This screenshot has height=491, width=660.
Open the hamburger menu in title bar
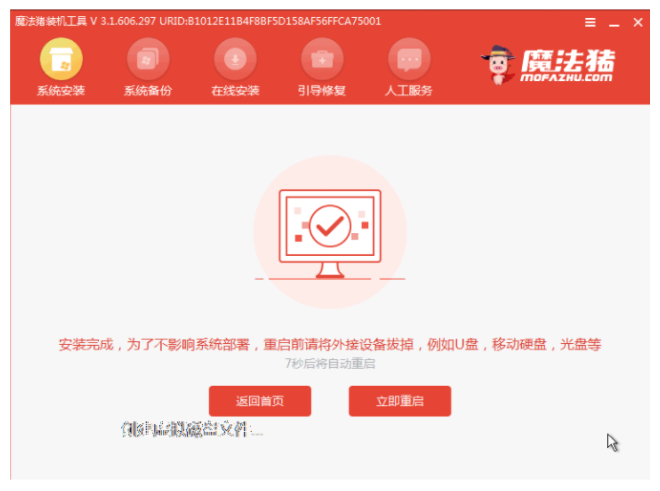pyautogui.click(x=590, y=22)
